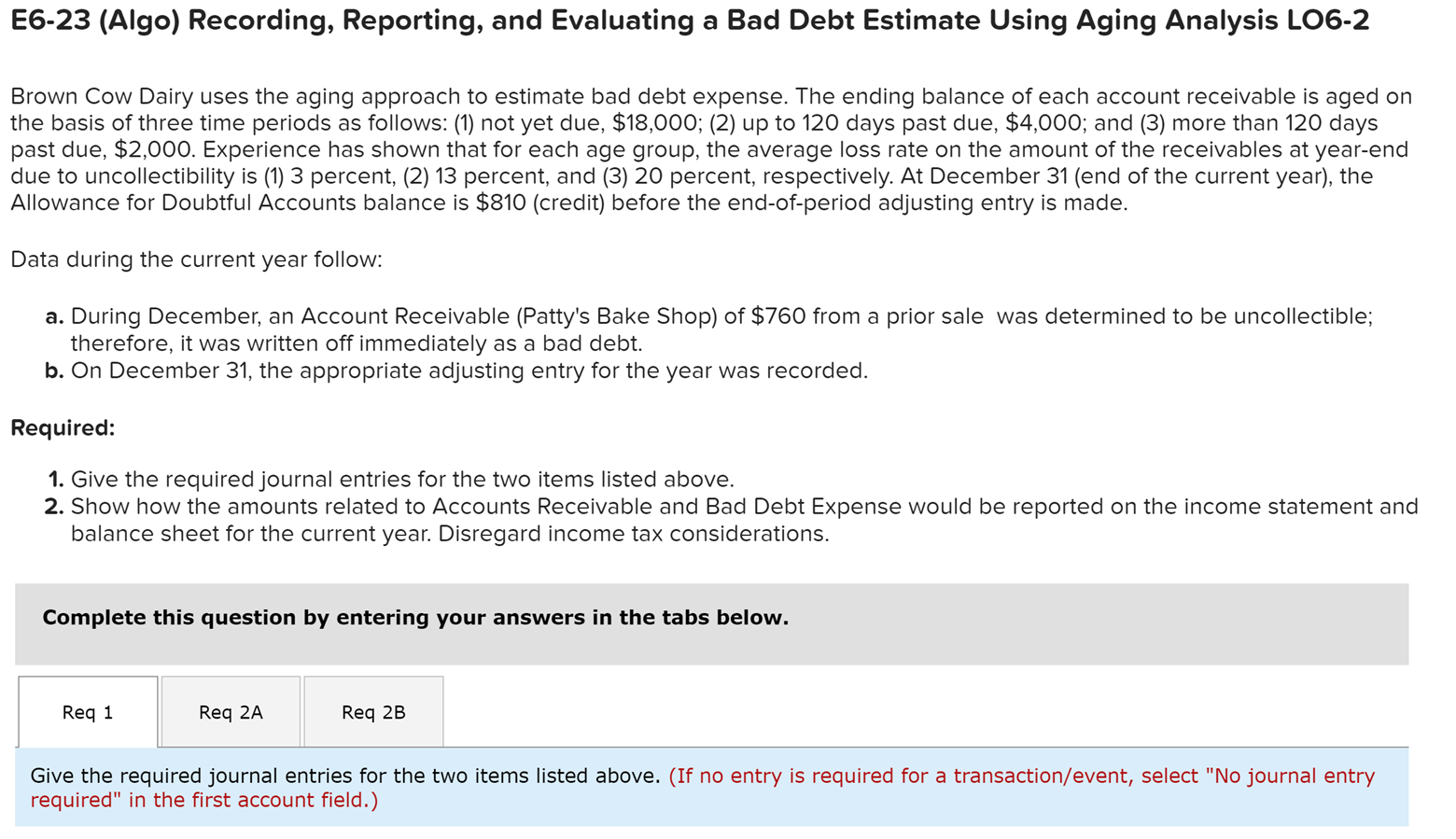Image resolution: width=1456 pixels, height=839 pixels.
Task: Click the Data during the current year line
Action: pyautogui.click(x=194, y=259)
